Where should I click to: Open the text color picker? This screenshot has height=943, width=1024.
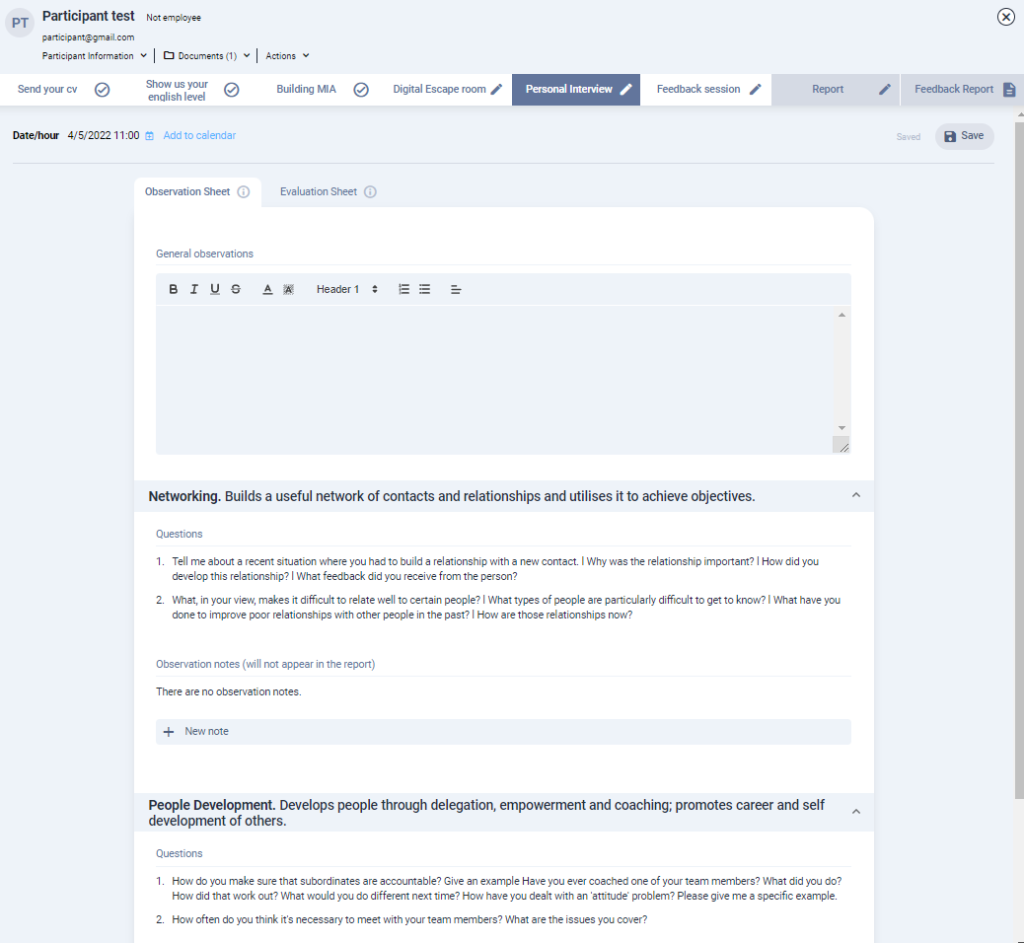point(267,289)
